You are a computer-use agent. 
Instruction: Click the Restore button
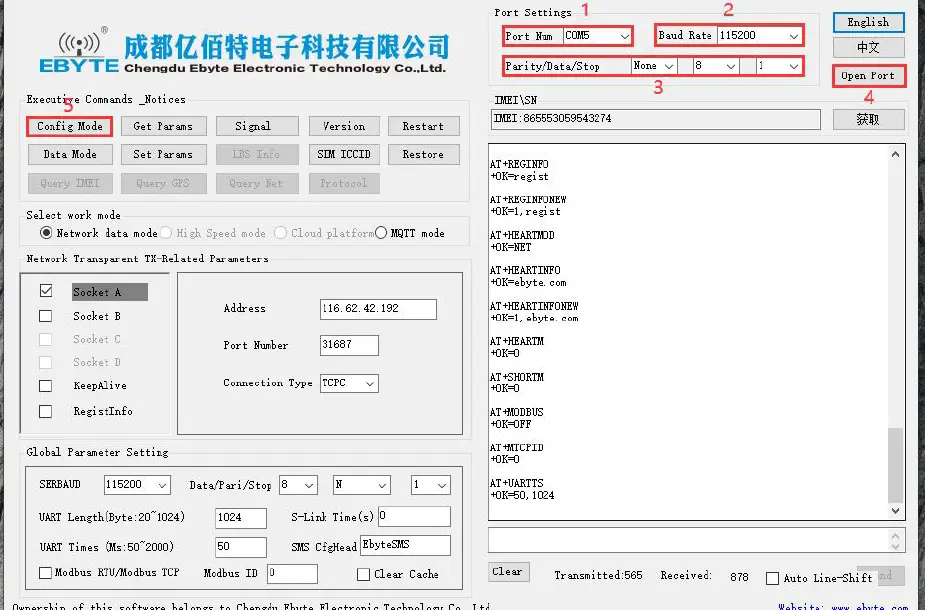(x=424, y=155)
